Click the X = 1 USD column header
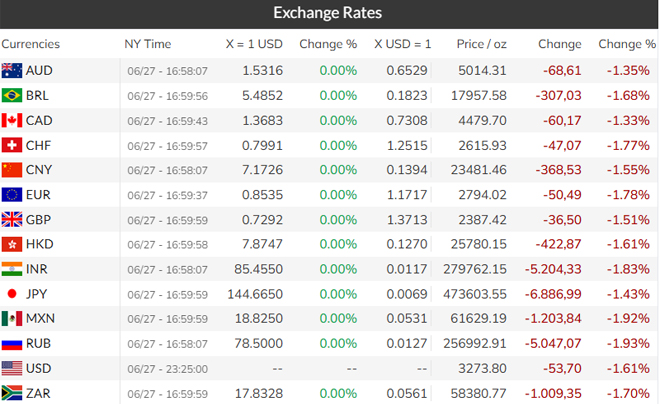The height and width of the screenshot is (404, 660). [254, 44]
